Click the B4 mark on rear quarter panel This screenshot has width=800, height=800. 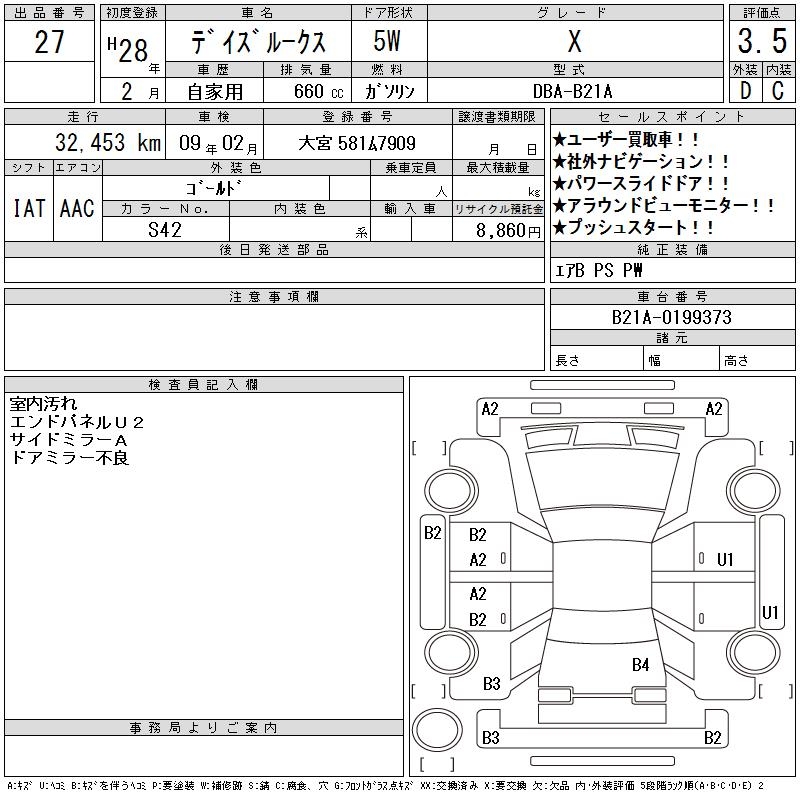tap(640, 664)
